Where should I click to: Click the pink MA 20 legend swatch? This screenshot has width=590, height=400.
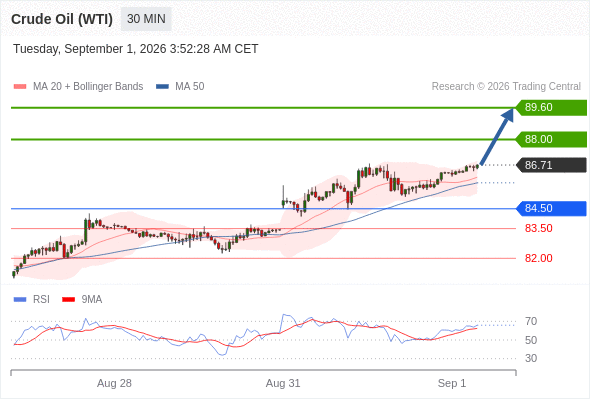point(20,87)
